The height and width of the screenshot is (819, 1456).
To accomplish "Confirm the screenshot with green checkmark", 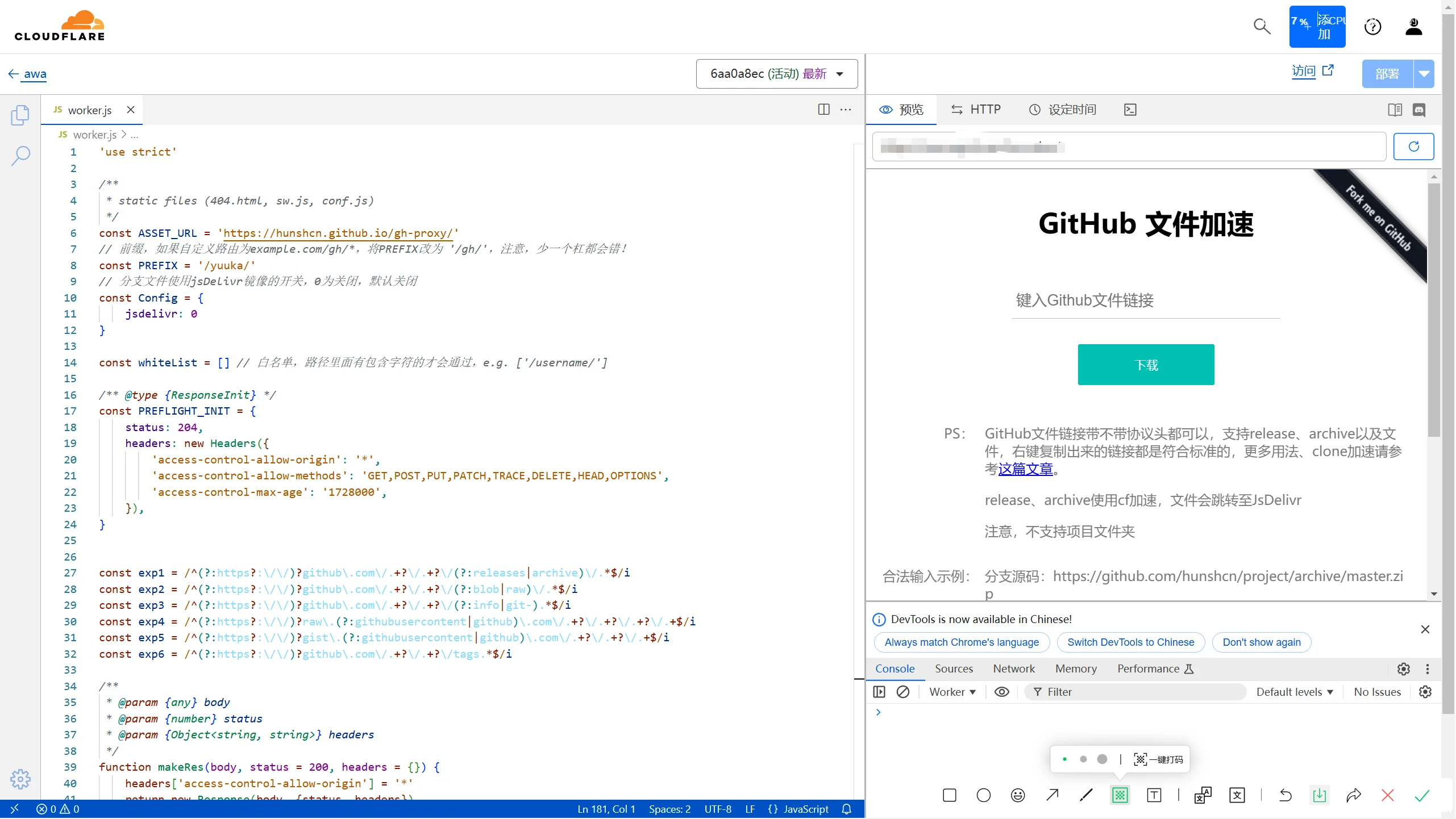I will click(x=1421, y=795).
